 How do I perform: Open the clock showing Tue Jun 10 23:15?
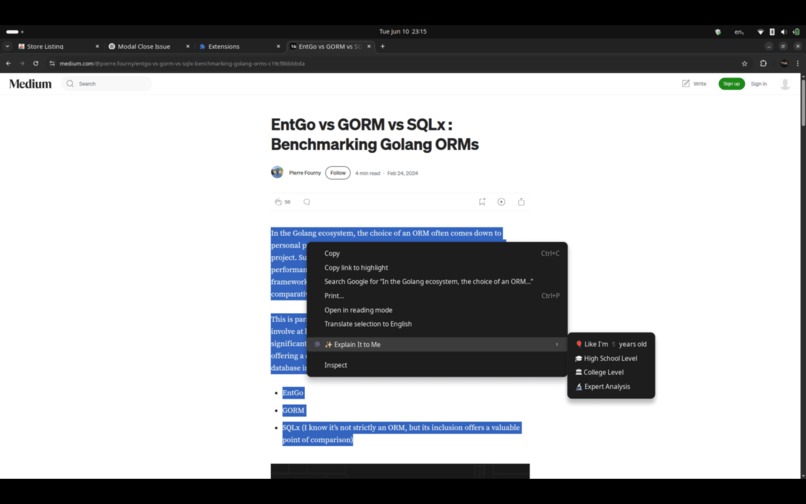pos(403,31)
